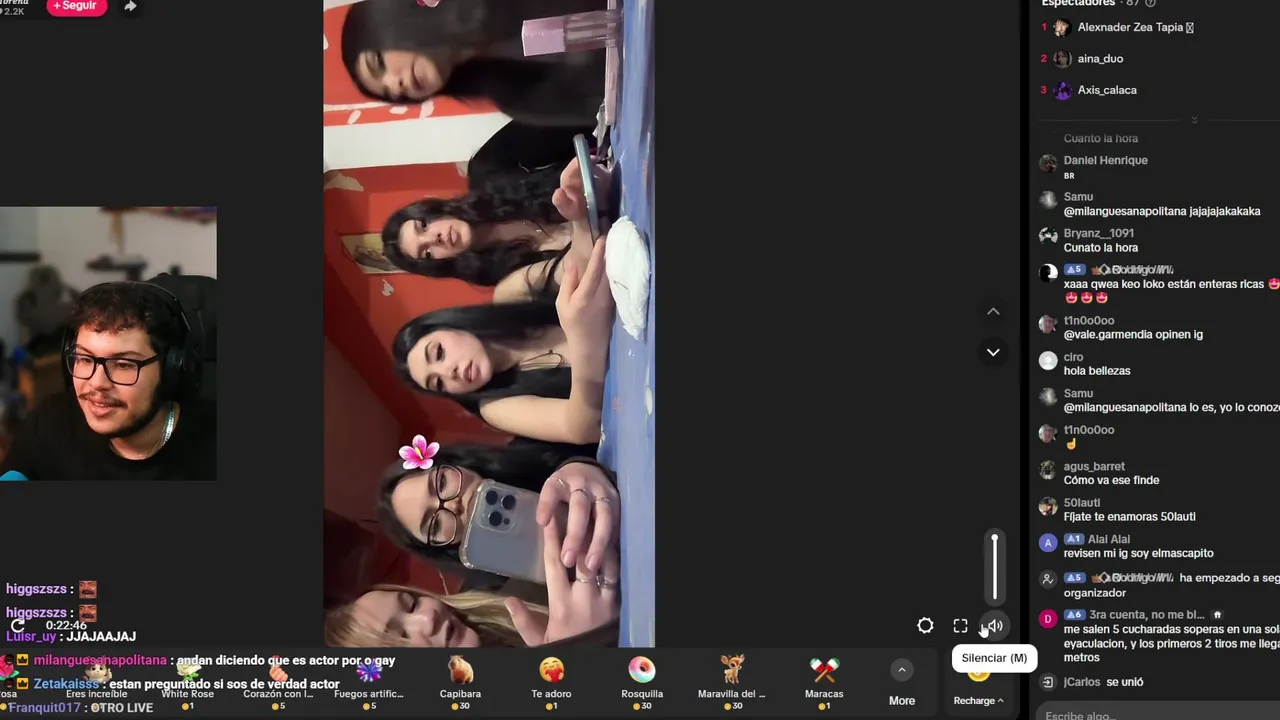Click the streamer webcam overlay
The height and width of the screenshot is (720, 1280).
click(108, 344)
